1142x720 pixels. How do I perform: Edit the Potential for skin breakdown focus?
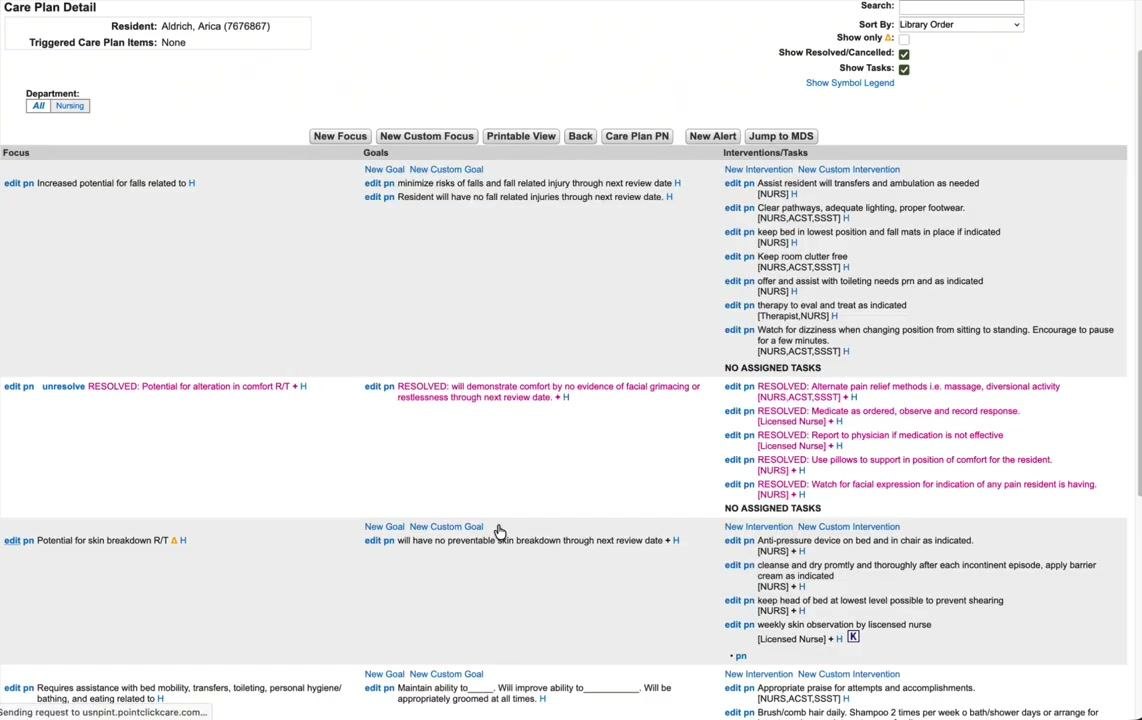(12, 541)
